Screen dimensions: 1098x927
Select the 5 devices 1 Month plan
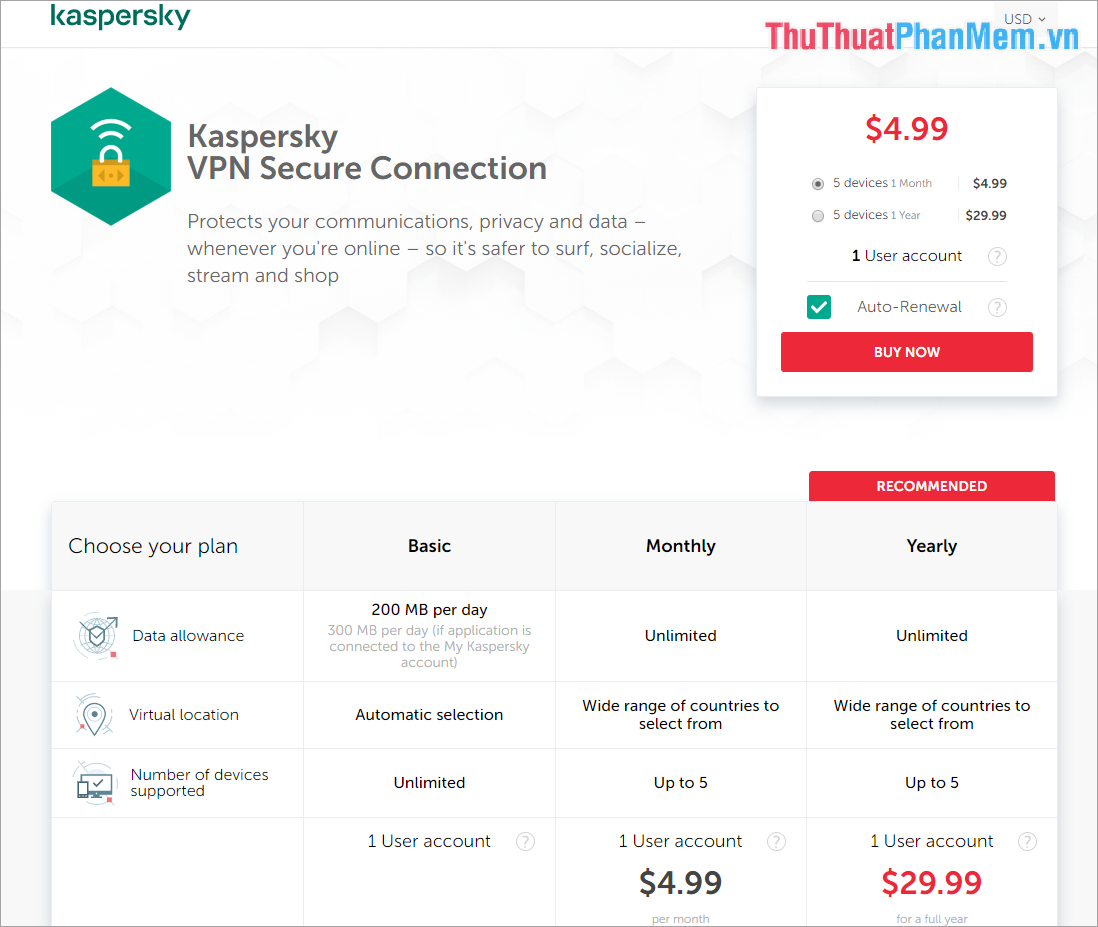pyautogui.click(x=817, y=184)
